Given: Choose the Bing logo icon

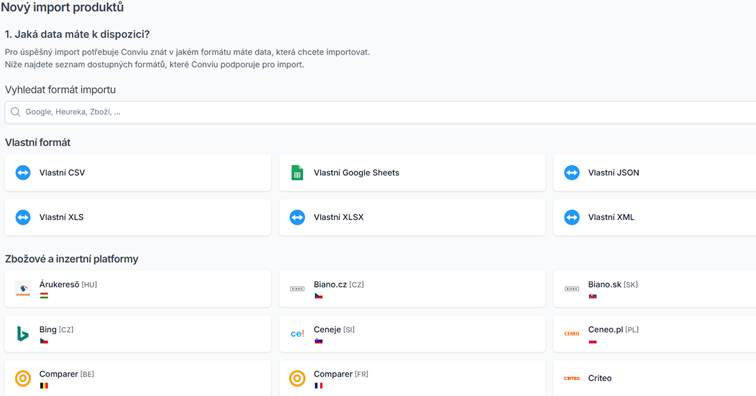Looking at the screenshot, I should (x=23, y=334).
